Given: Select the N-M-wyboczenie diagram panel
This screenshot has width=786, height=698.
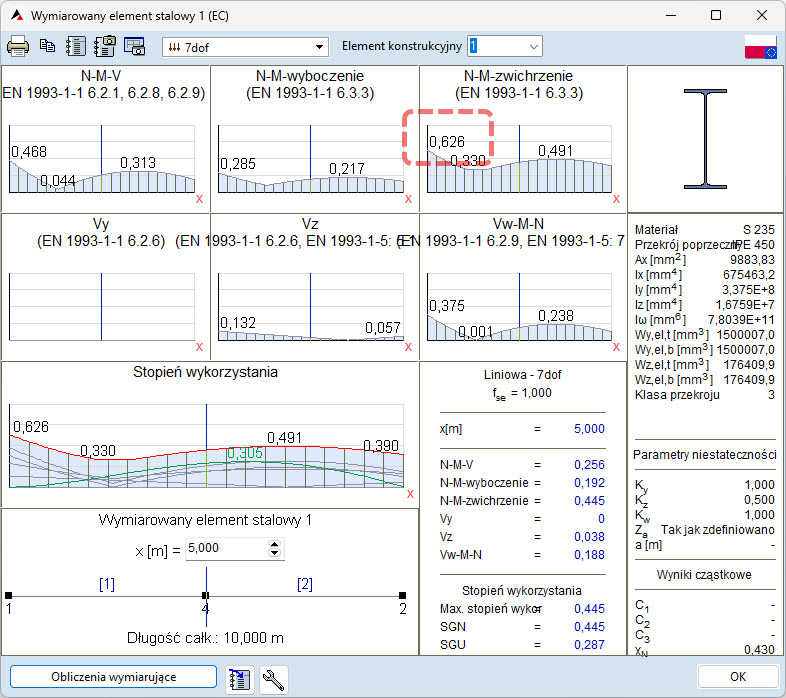Looking at the screenshot, I should pyautogui.click(x=314, y=139).
